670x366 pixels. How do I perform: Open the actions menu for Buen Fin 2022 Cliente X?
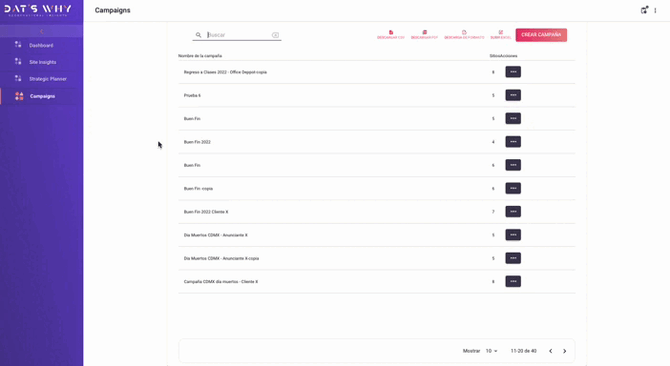[x=513, y=211]
